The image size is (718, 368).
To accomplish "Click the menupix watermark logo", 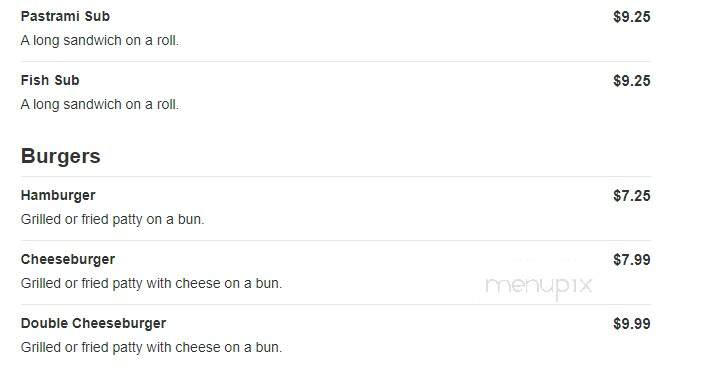I will click(x=538, y=287).
